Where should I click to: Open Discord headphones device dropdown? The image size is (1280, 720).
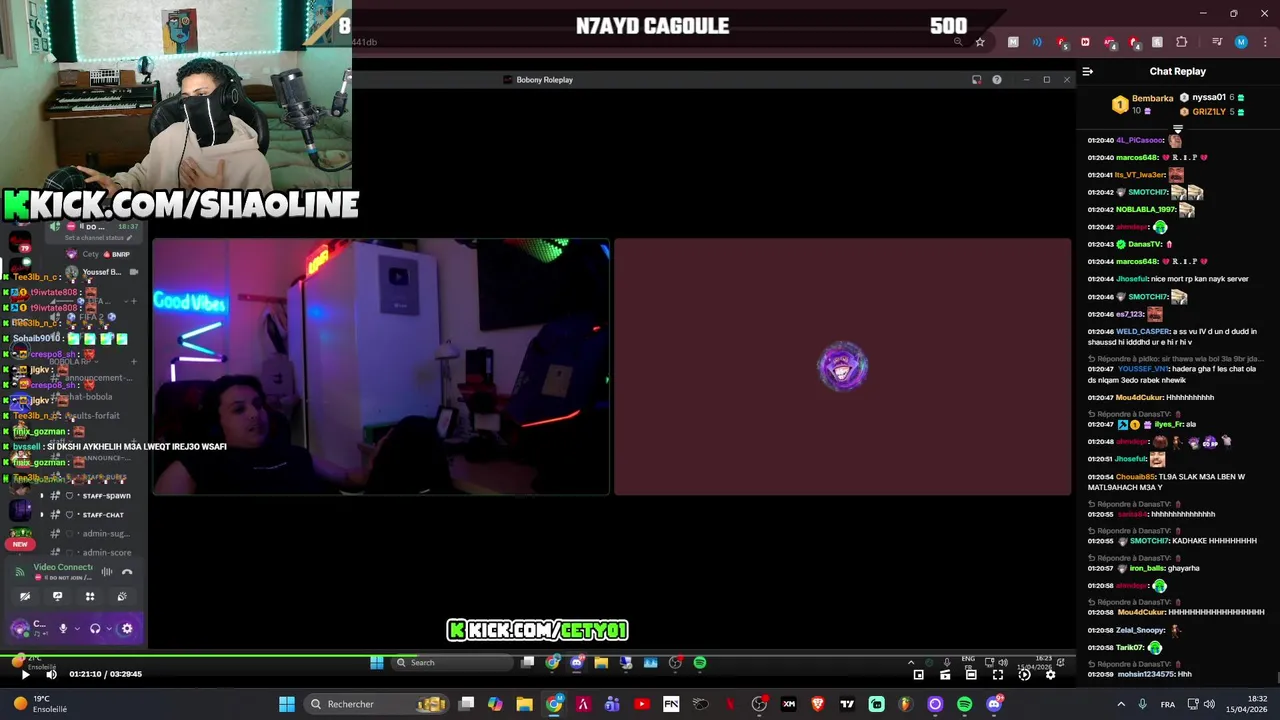click(x=109, y=628)
